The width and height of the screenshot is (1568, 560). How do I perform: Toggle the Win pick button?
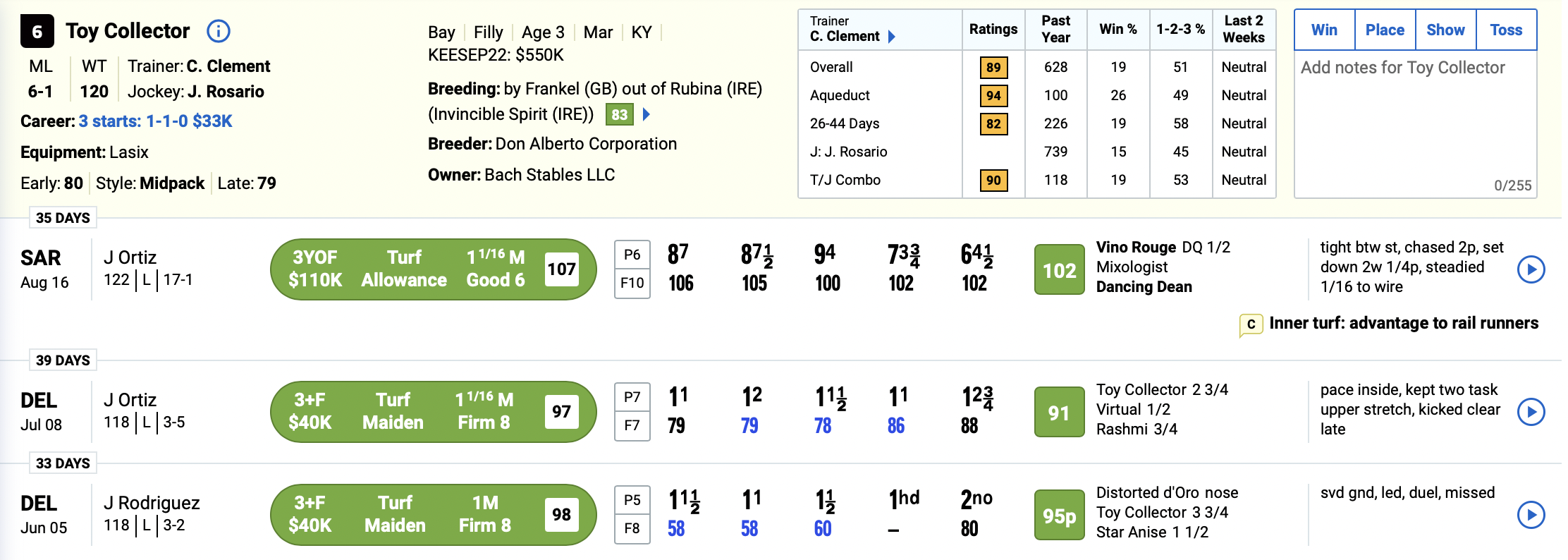click(1324, 30)
